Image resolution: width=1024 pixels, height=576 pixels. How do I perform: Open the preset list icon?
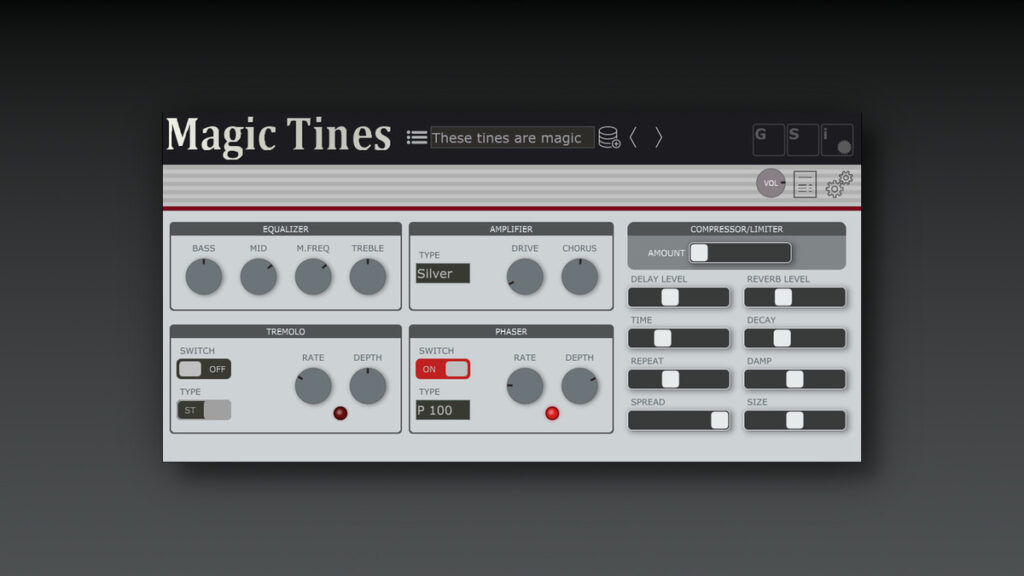[417, 137]
